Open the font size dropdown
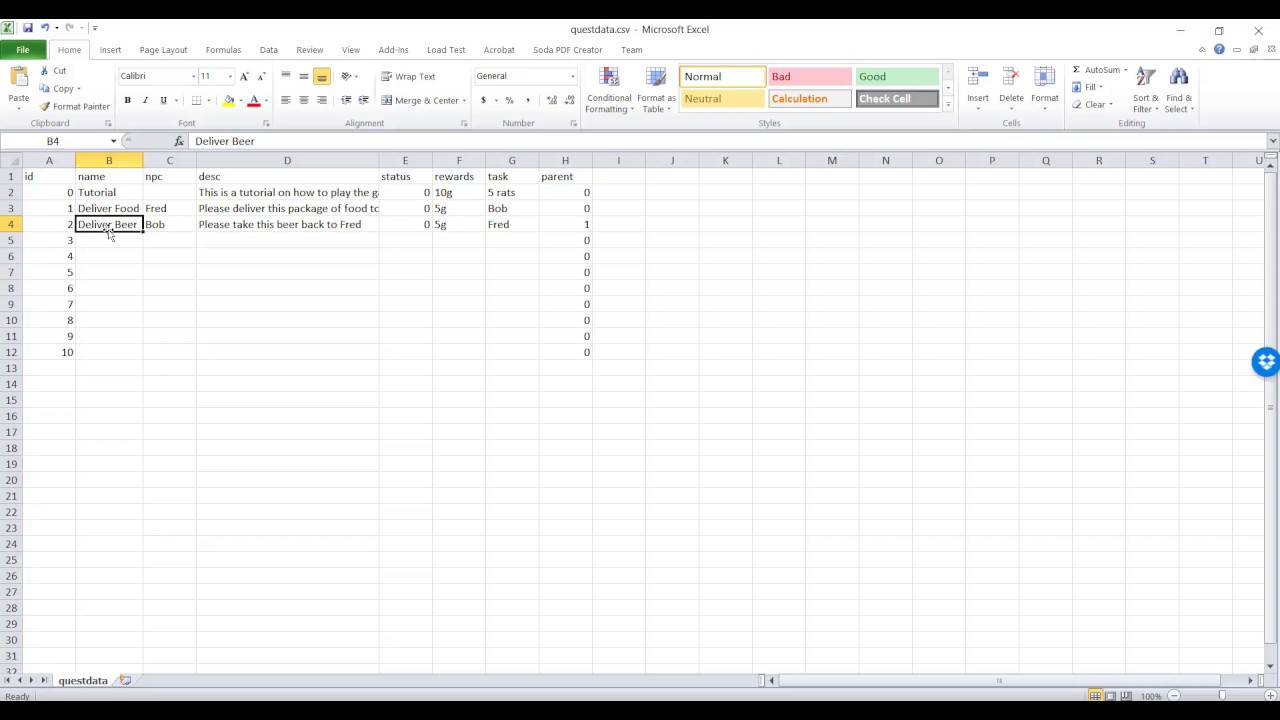 tap(229, 76)
